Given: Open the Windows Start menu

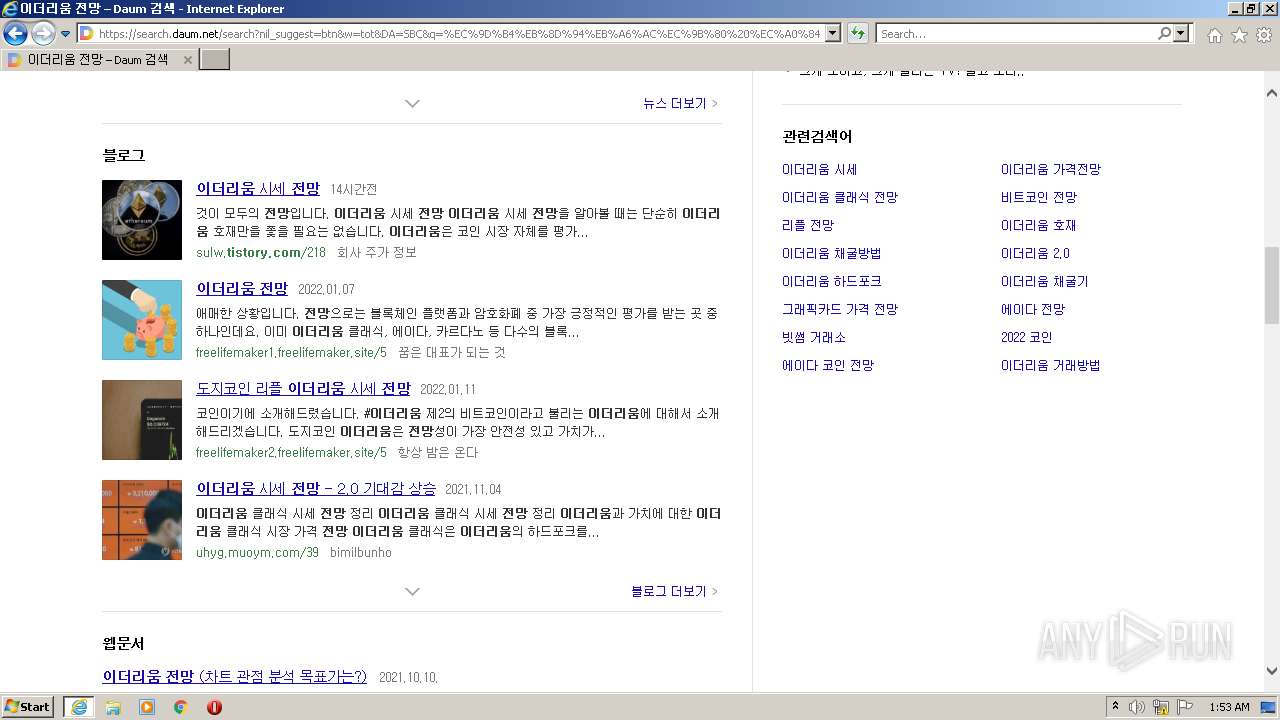Looking at the screenshot, I should 28,707.
